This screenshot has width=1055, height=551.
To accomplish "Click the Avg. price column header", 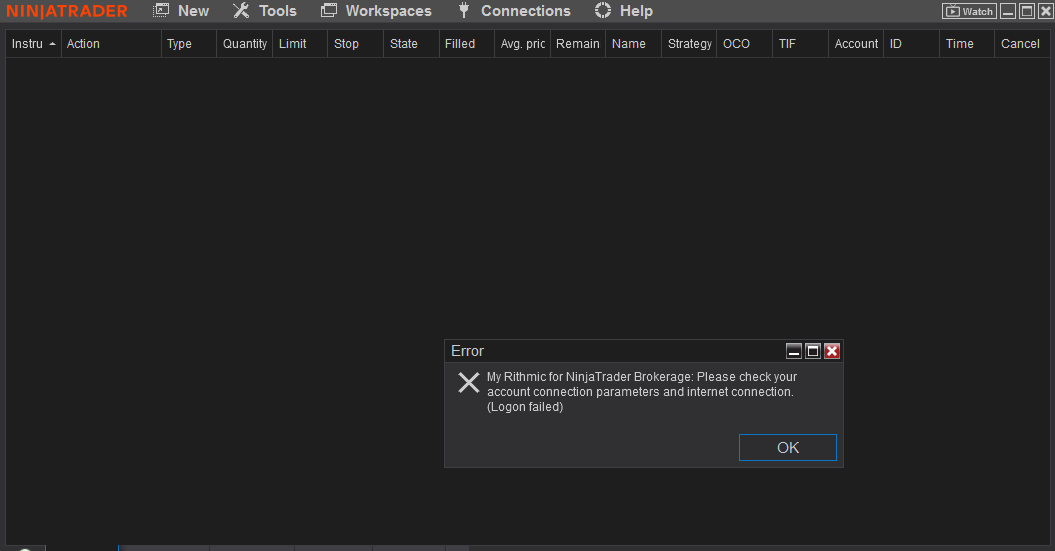I will [522, 44].
